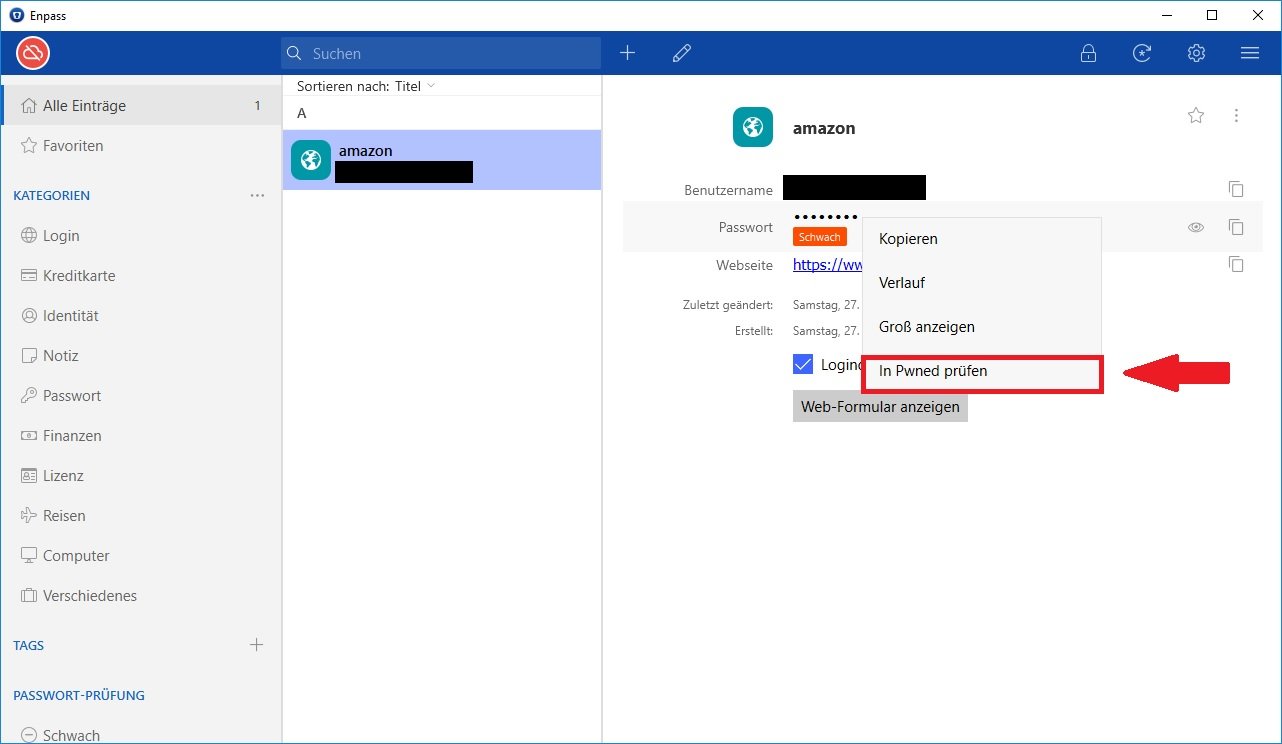Open amazon entry more options menu
Image resolution: width=1282 pixels, height=744 pixels.
pyautogui.click(x=1237, y=116)
